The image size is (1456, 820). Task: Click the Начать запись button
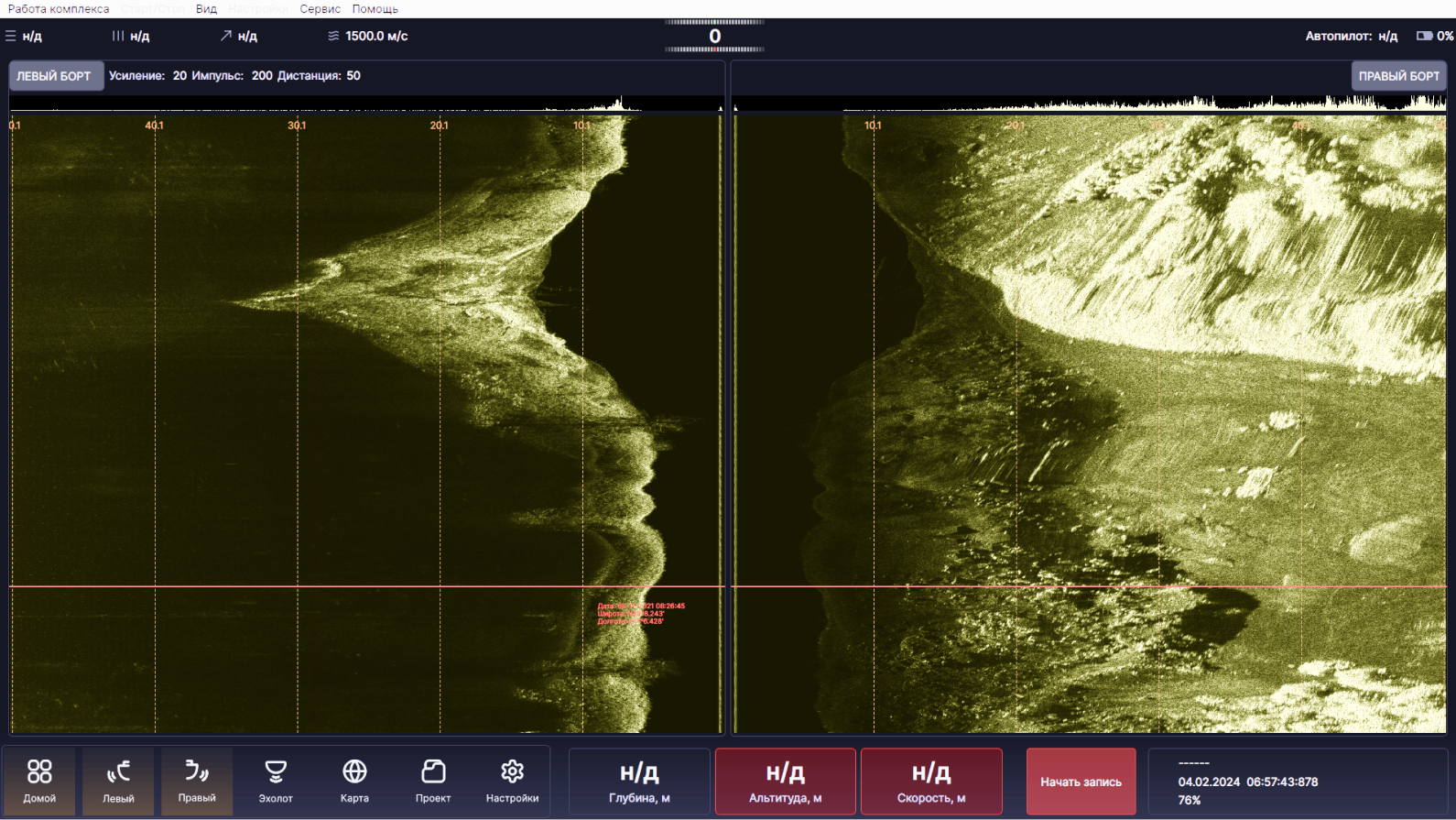1081,782
